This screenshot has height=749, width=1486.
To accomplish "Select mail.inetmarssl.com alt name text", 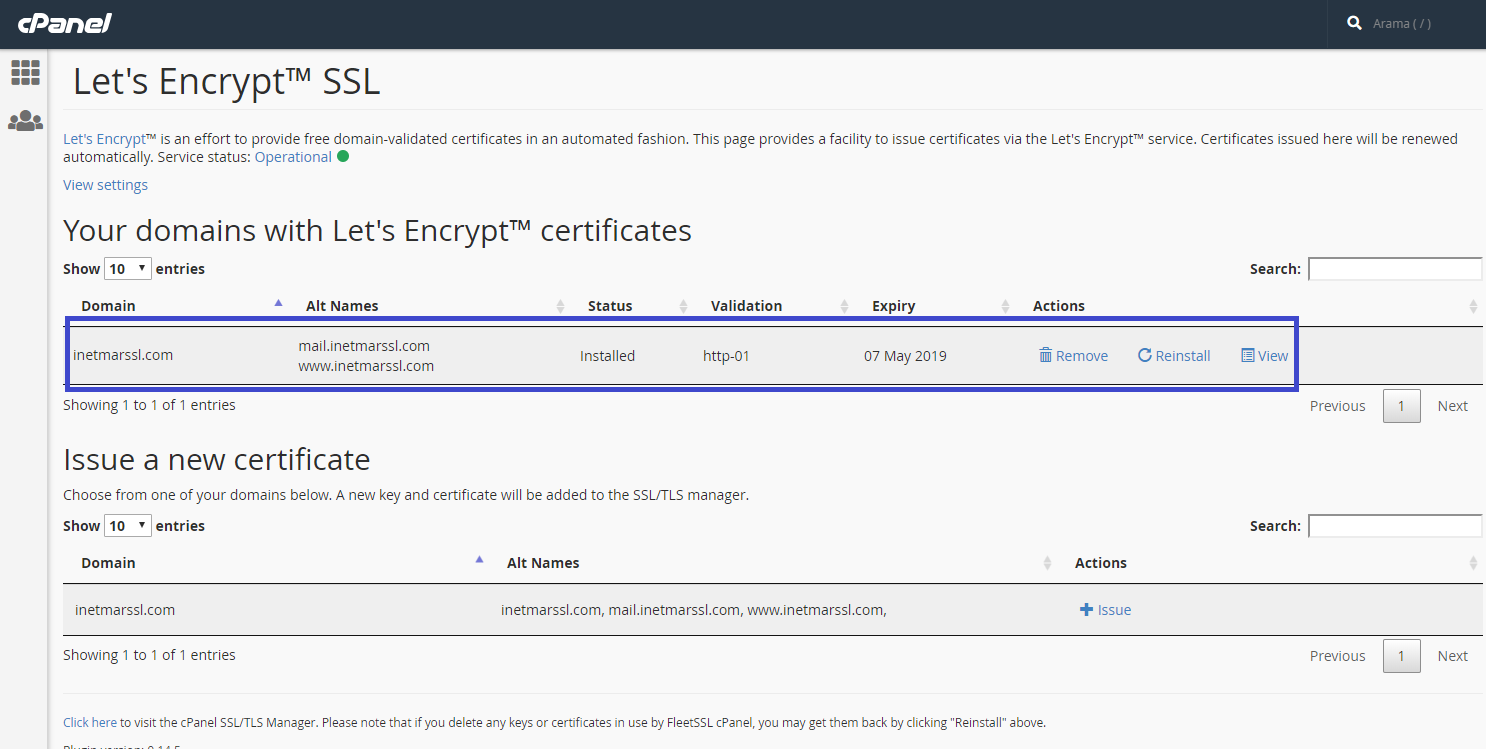I will point(364,346).
